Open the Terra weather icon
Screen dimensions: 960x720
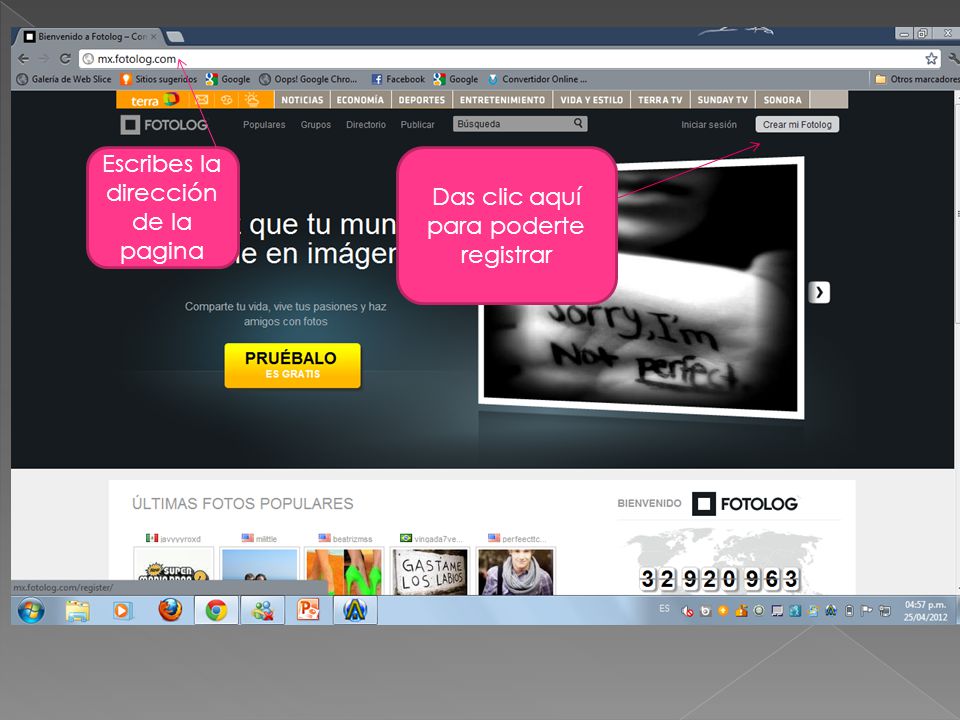pos(252,100)
